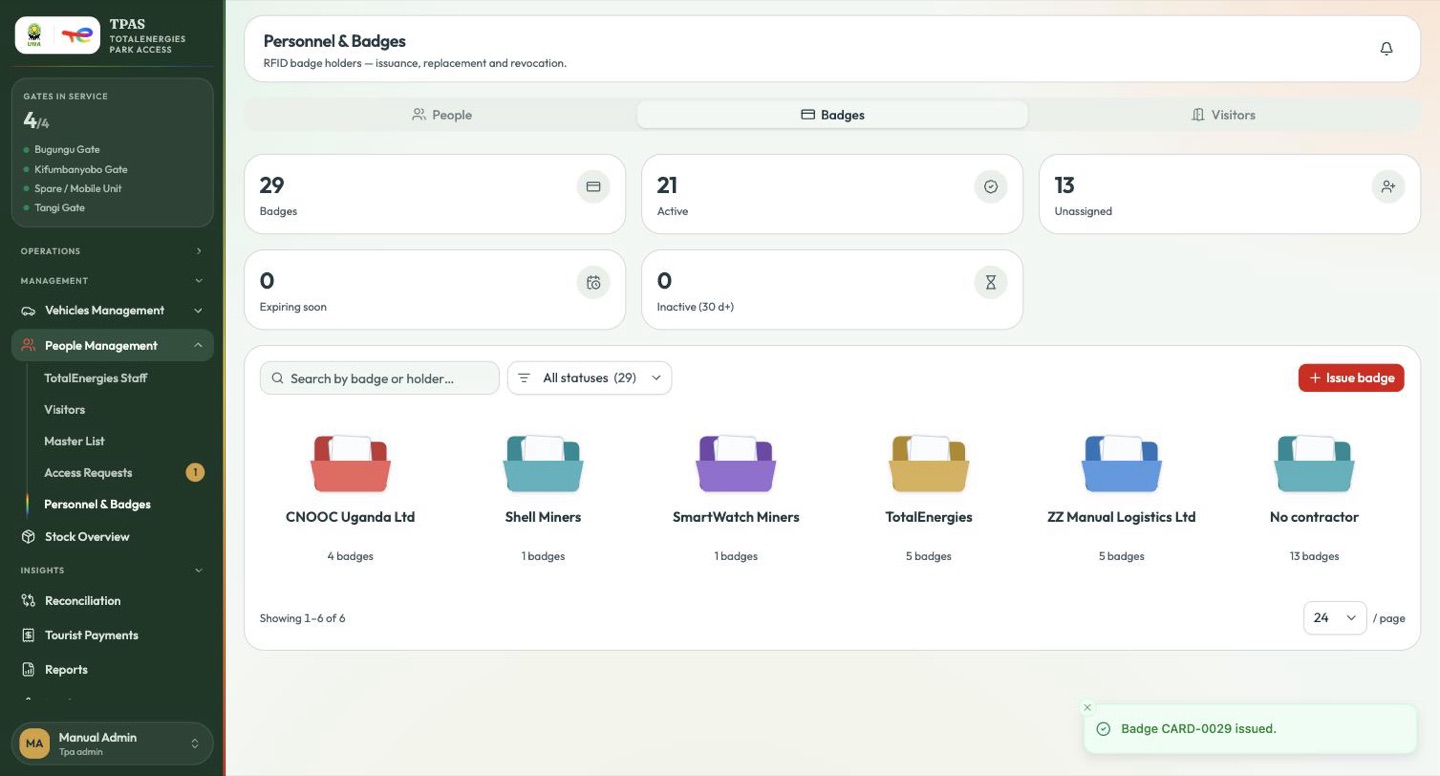The width and height of the screenshot is (1440, 776).
Task: Click the Spare / Mobile Unit entry
Action: (x=78, y=189)
